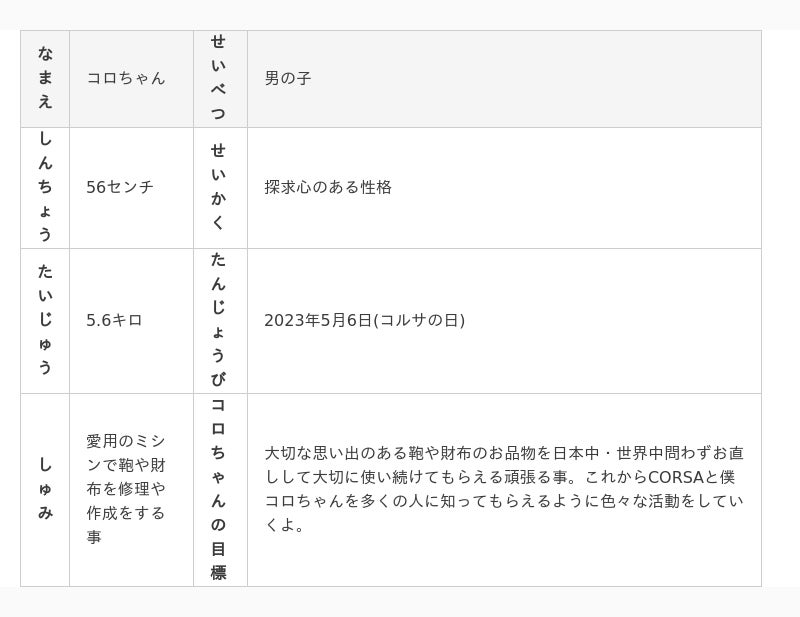Viewport: 800px width, 617px height.
Task: Click the しんちょう header cell
Action: 45,187
